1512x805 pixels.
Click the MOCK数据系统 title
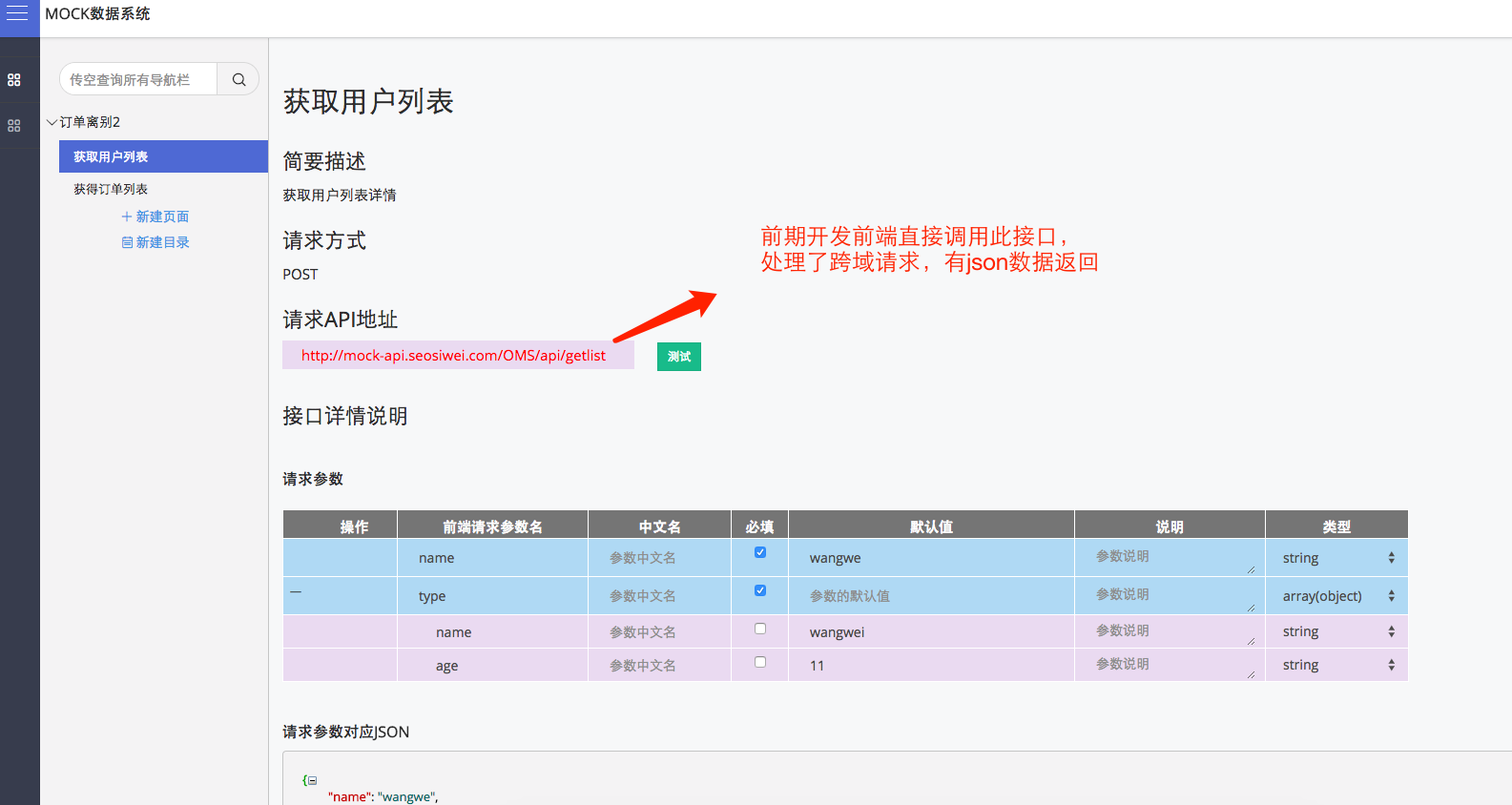97,13
